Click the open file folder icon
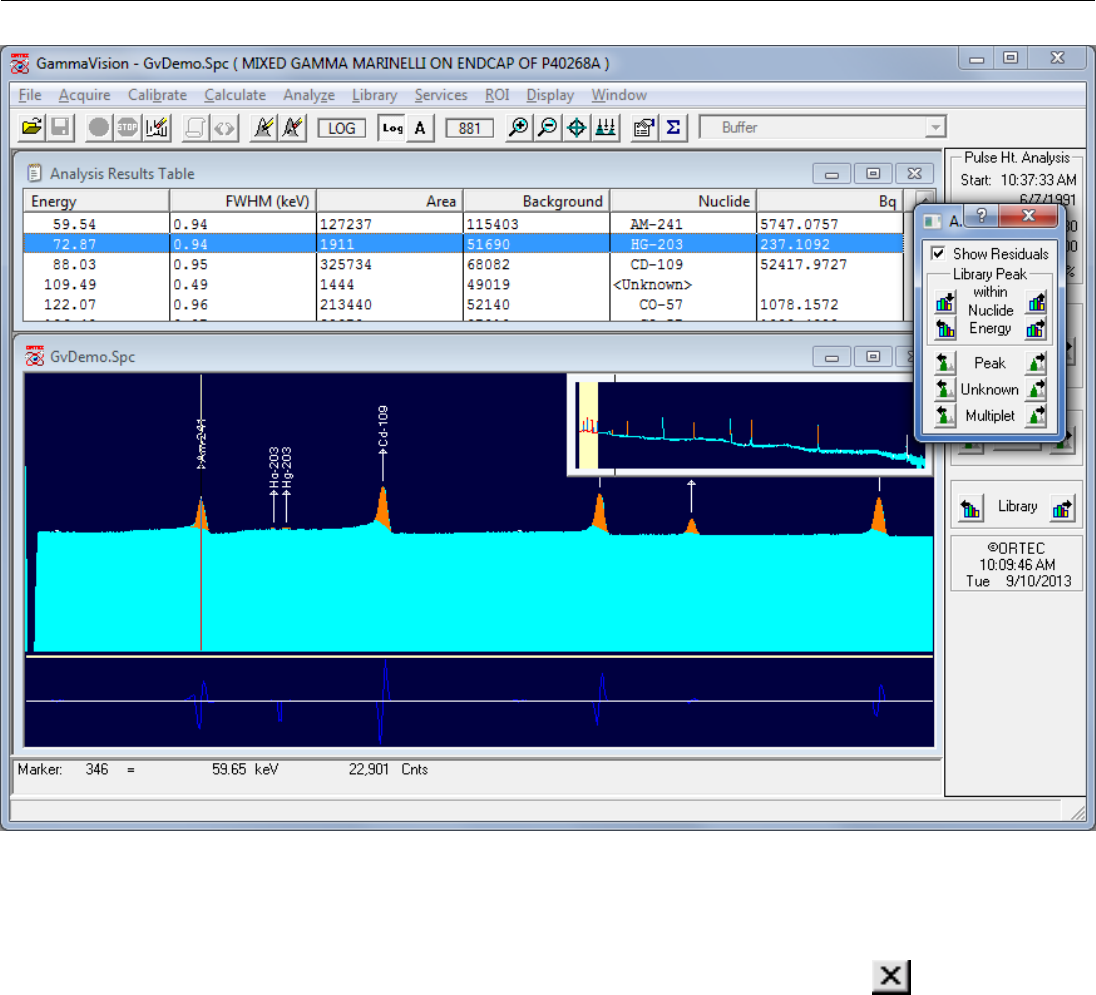Viewport: 1096px width, 995px height. tap(32, 128)
